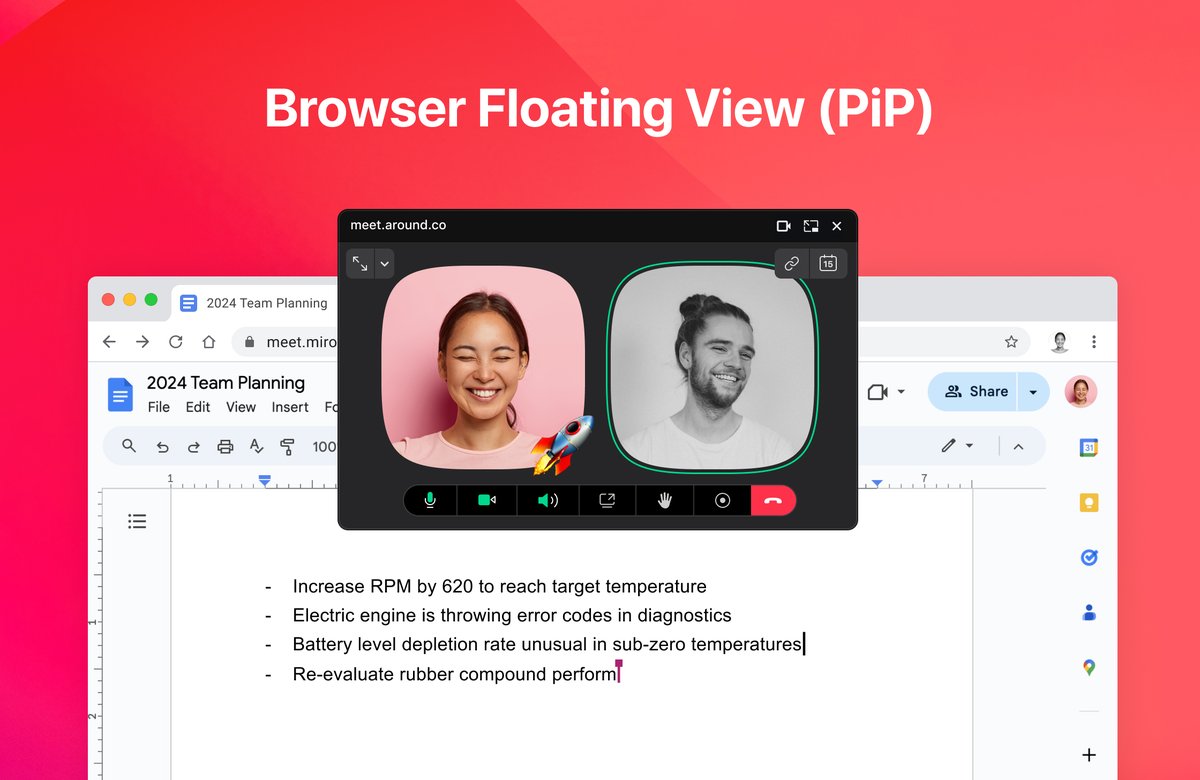This screenshot has width=1200, height=780.
Task: Open browser home page
Action: [209, 342]
